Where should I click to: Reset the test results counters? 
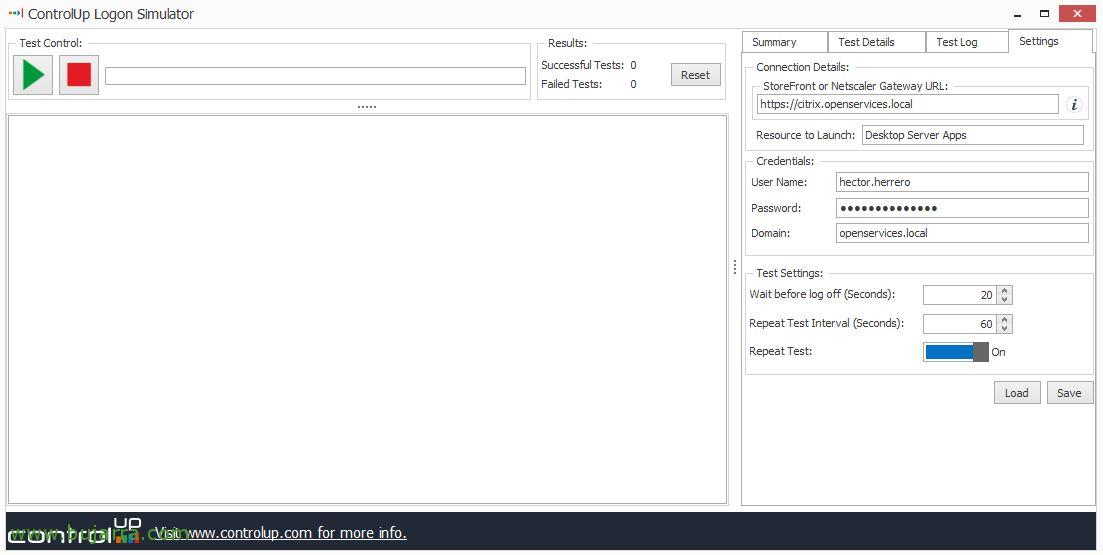click(695, 75)
